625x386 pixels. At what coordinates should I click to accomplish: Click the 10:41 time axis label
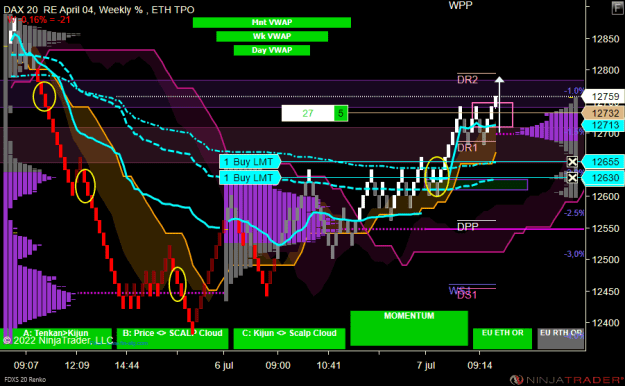(x=328, y=365)
